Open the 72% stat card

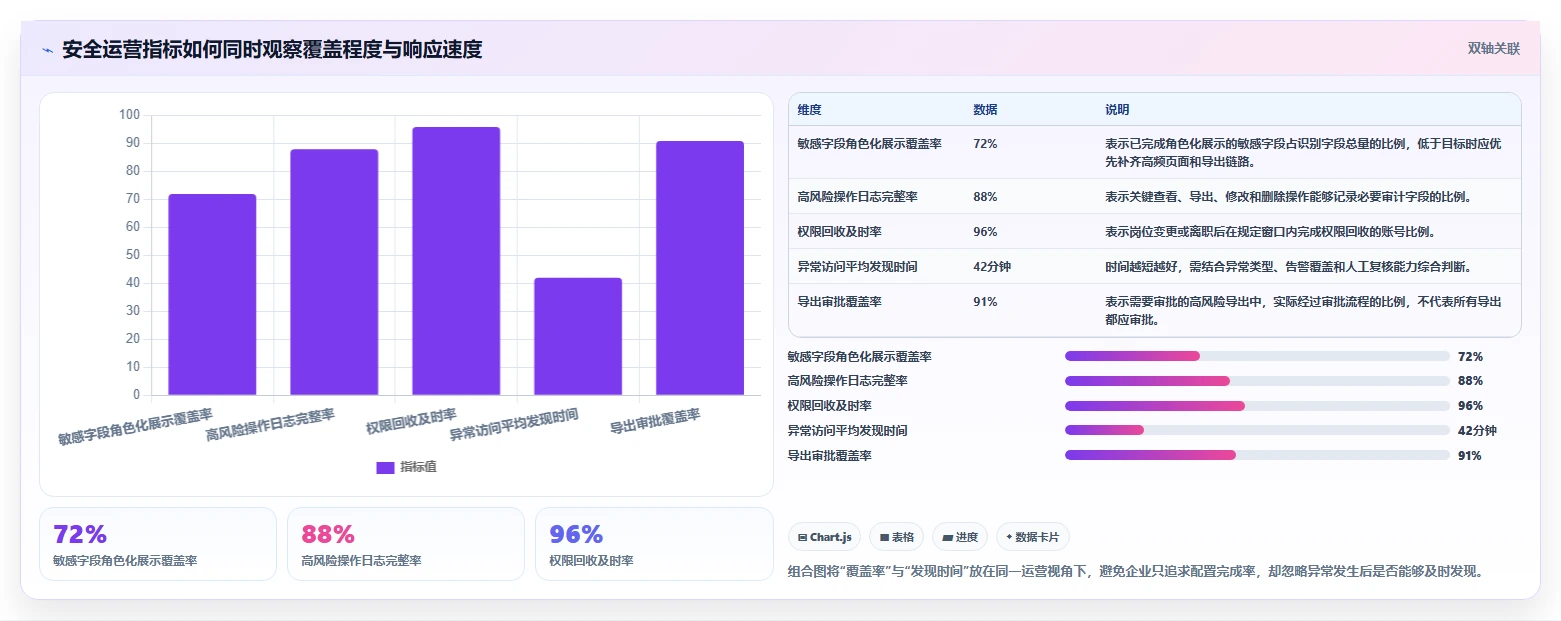click(158, 544)
